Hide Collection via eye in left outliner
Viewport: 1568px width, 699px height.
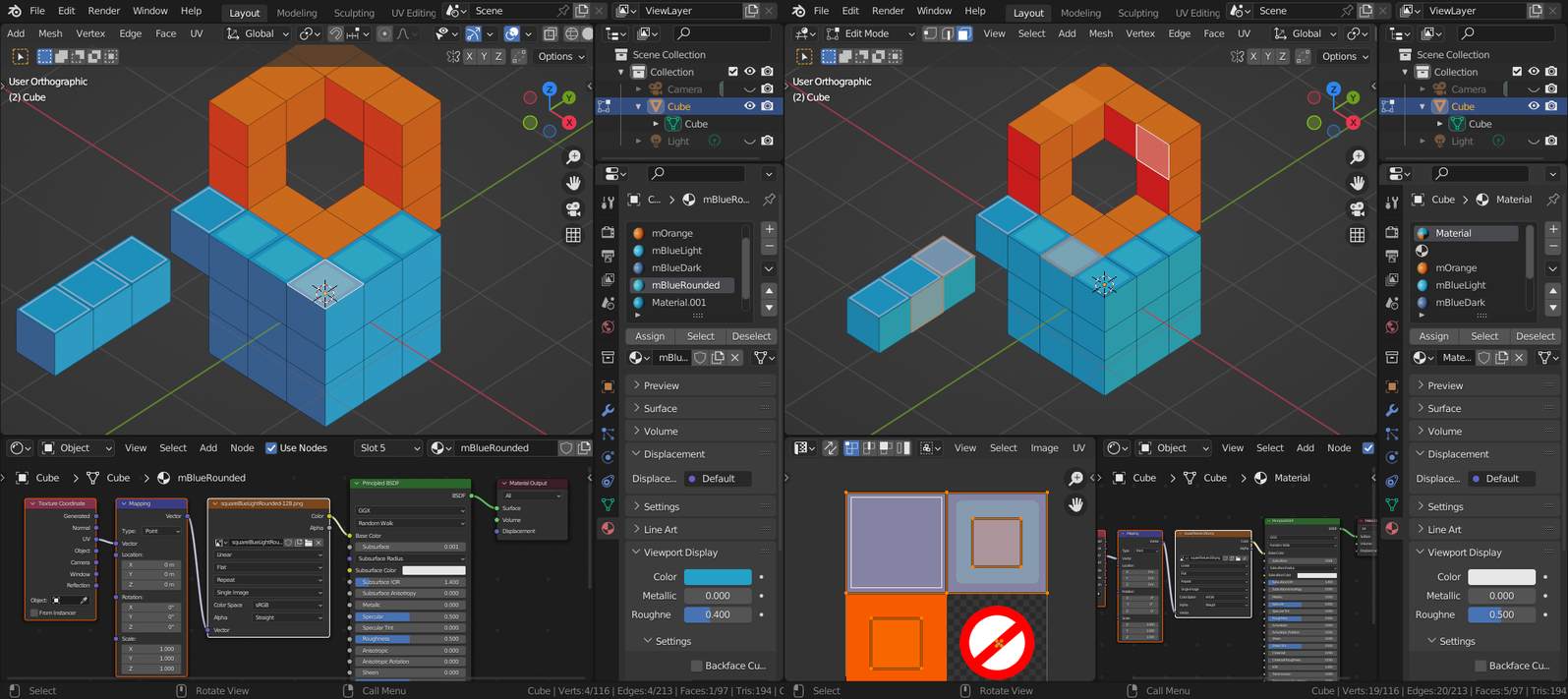pyautogui.click(x=750, y=72)
